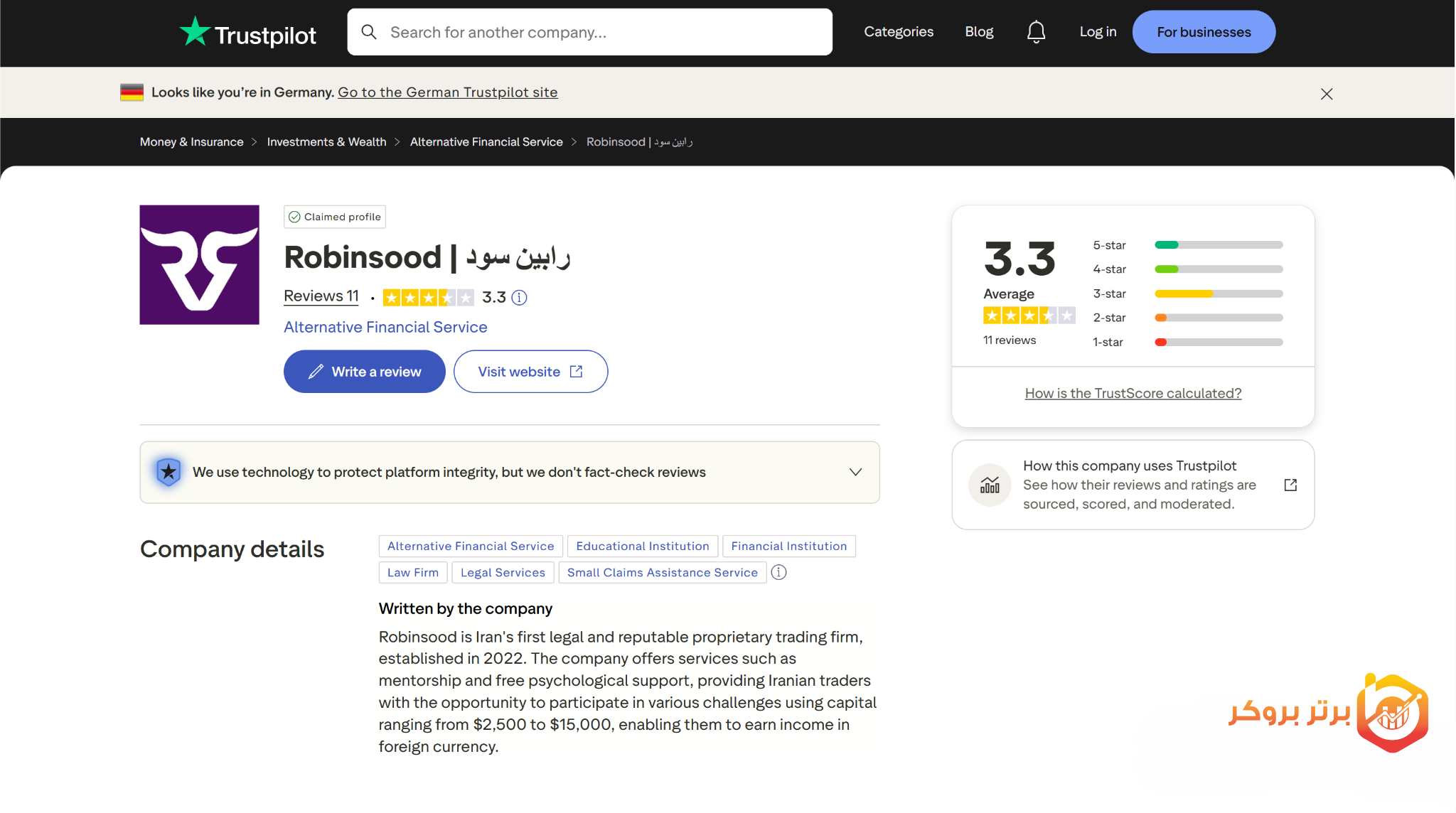Open notifications bell icon

coord(1036,32)
